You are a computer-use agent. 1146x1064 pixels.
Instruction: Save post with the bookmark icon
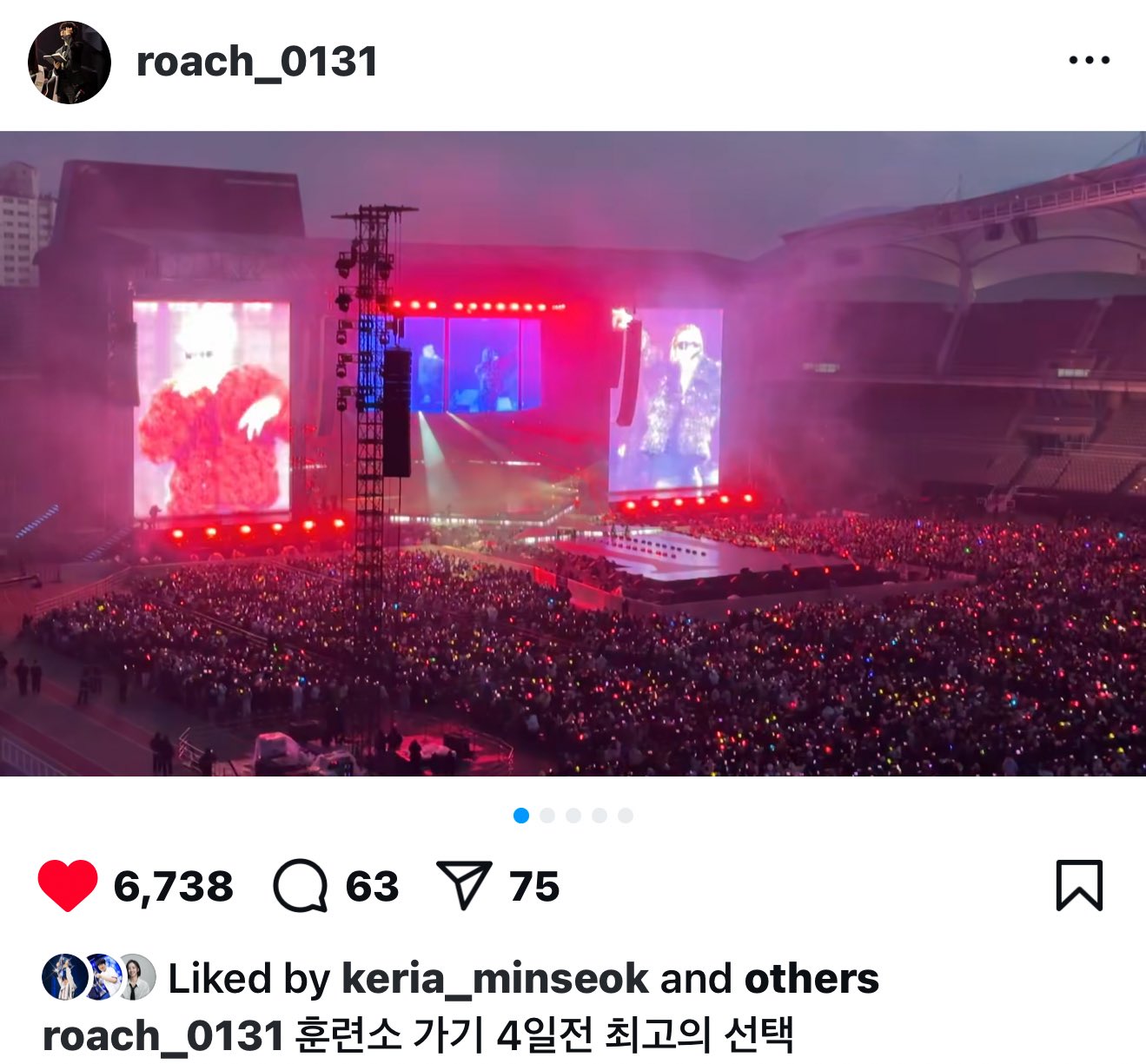coord(1079,885)
